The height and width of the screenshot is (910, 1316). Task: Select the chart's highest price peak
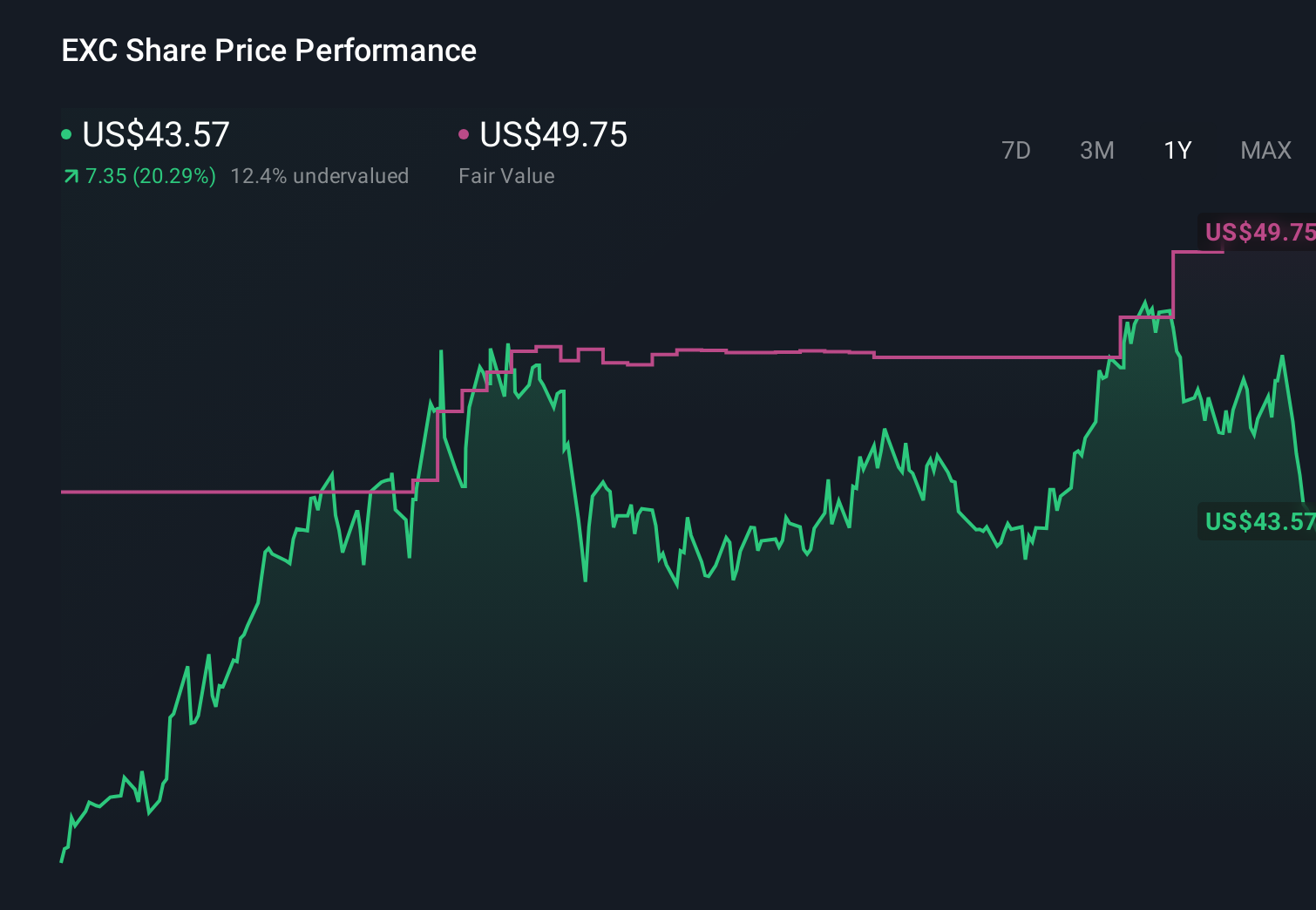click(x=1146, y=298)
